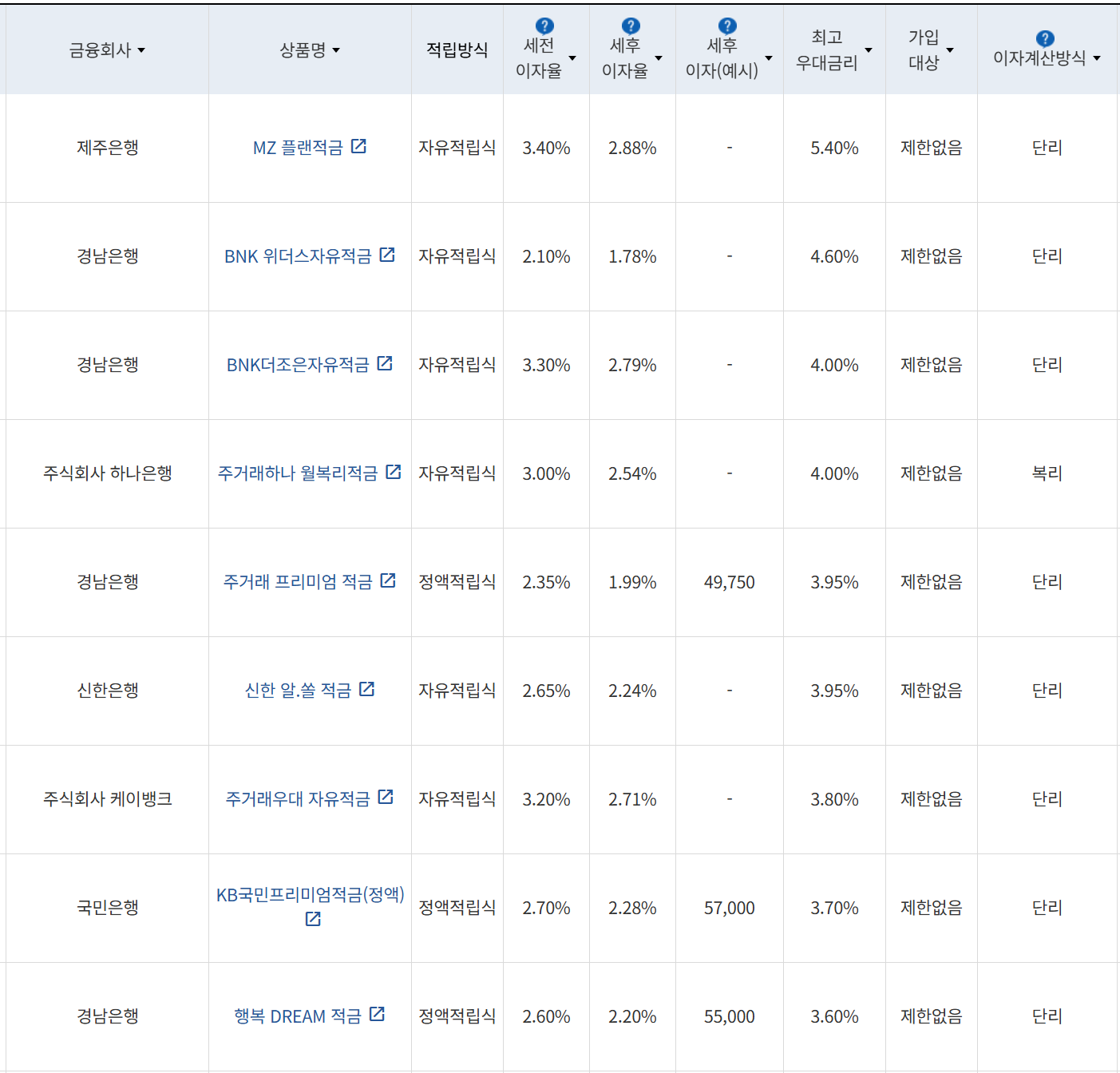Open 신한 알.쏠 적금 external link icon
Viewport: 1120px width, 1073px height.
(368, 690)
